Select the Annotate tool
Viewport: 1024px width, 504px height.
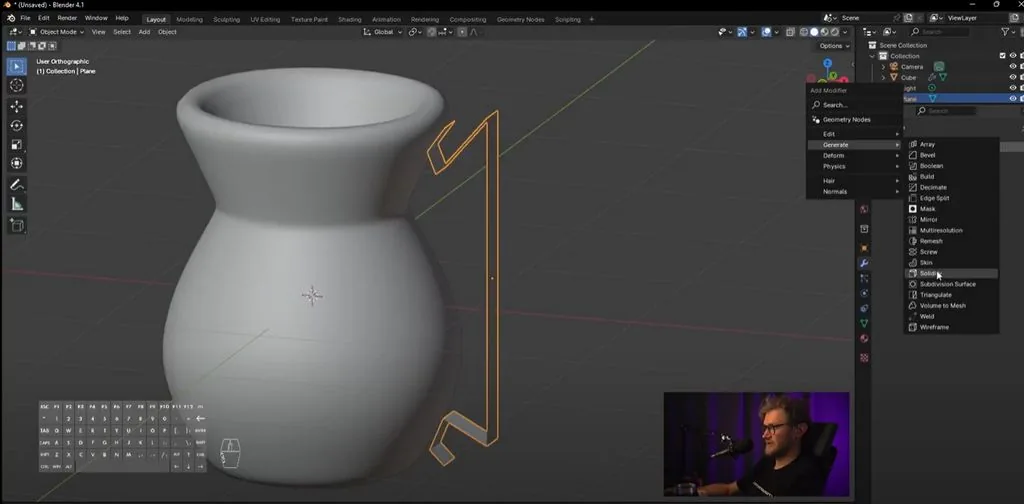pyautogui.click(x=17, y=185)
